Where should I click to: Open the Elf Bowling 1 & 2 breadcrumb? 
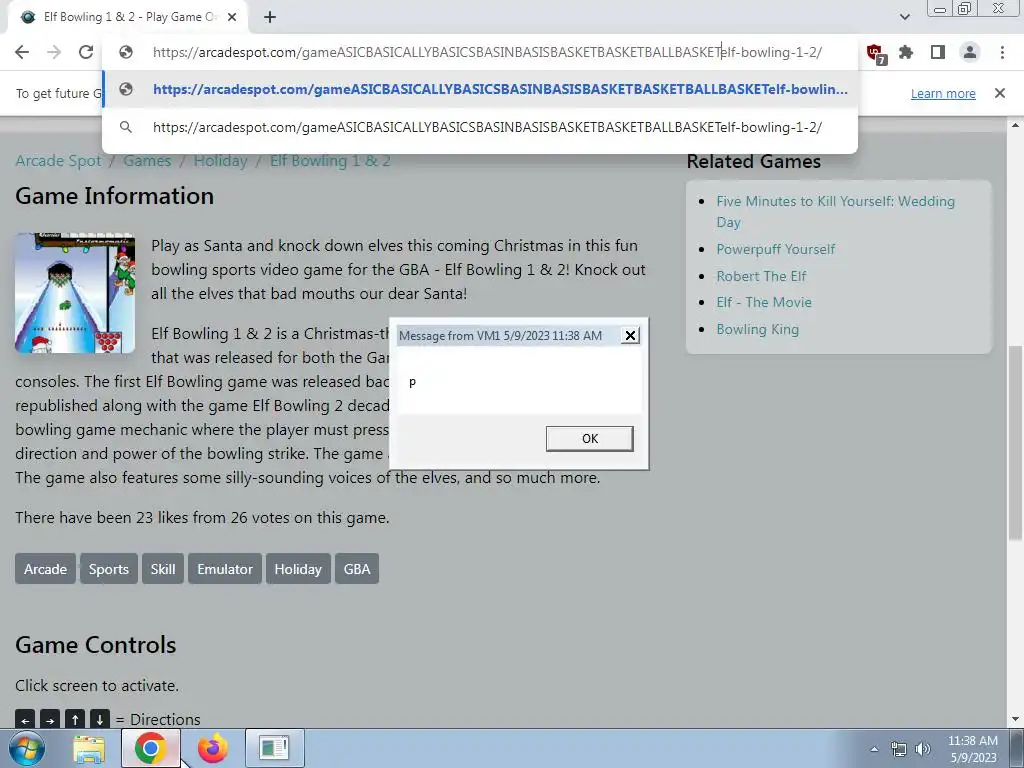click(x=330, y=161)
